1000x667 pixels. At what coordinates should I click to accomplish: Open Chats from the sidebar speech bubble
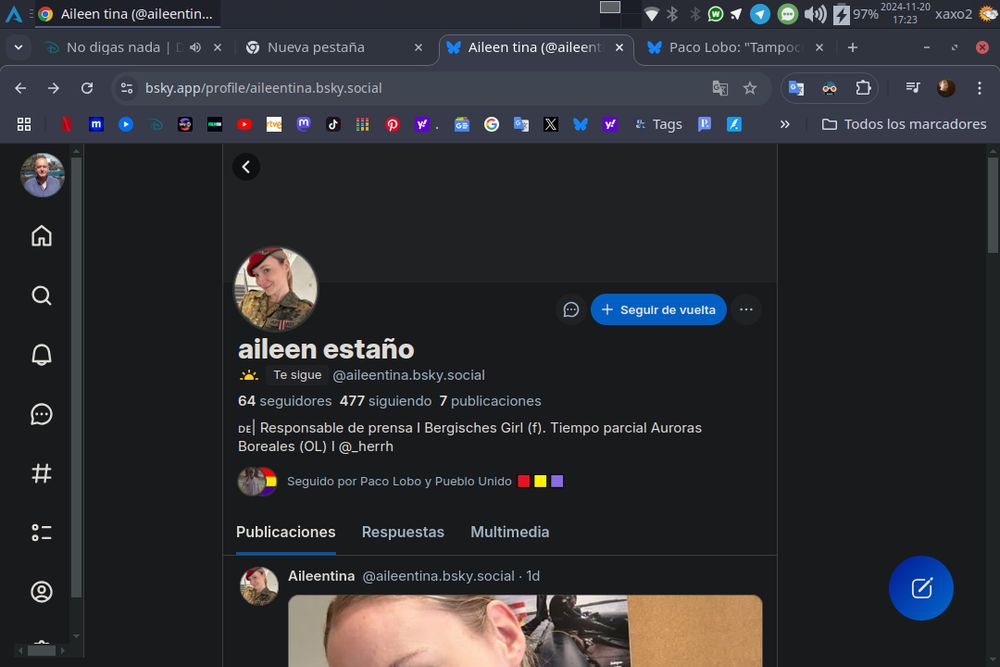(x=41, y=414)
